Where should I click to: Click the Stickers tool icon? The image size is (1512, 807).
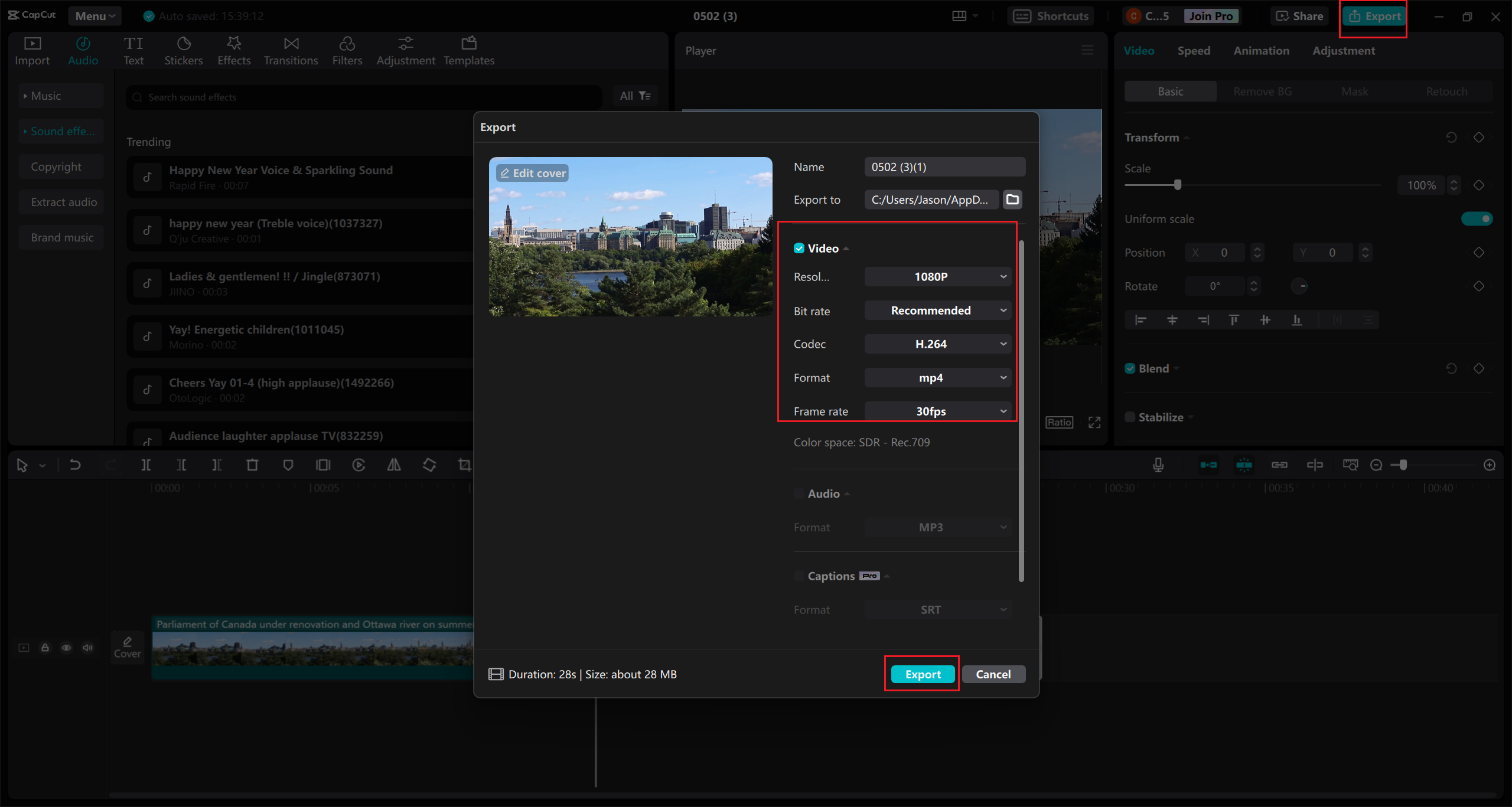(x=183, y=44)
